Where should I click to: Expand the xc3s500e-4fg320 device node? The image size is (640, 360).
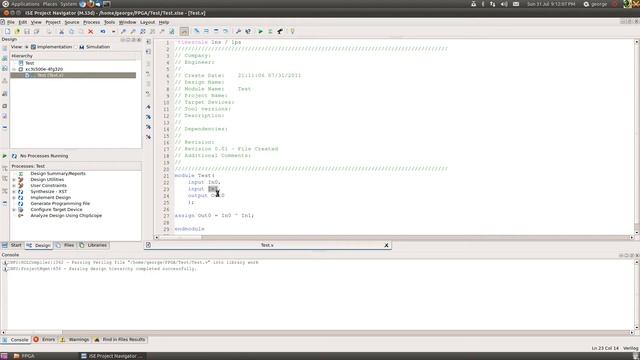click(14, 69)
